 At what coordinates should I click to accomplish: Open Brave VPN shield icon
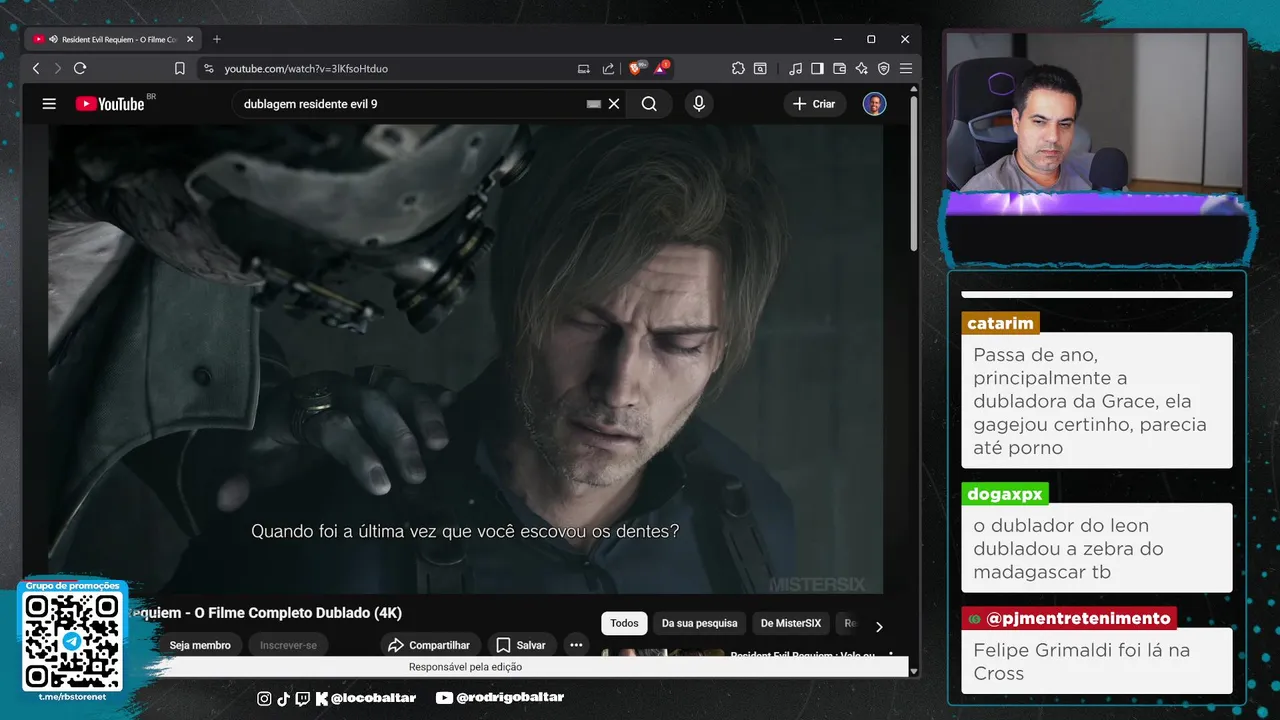point(883,68)
